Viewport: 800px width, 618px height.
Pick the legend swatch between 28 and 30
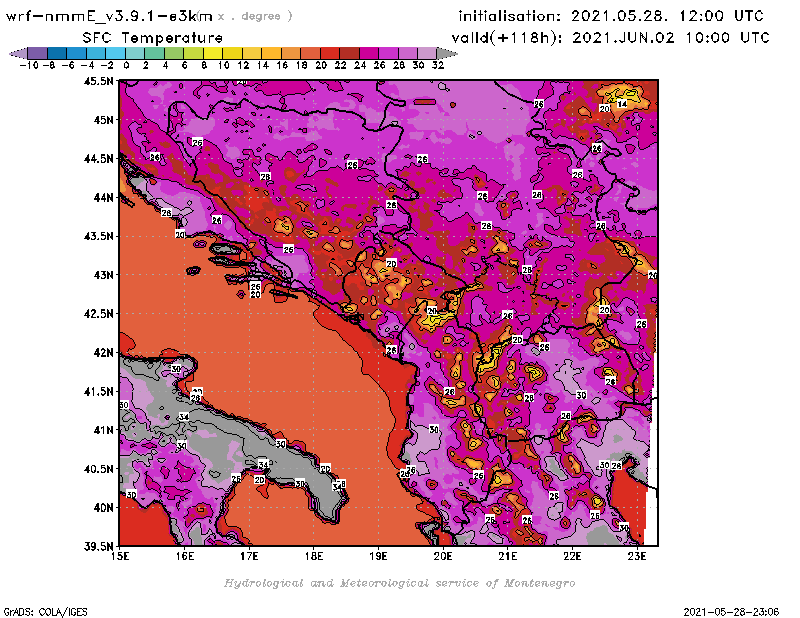pos(408,53)
